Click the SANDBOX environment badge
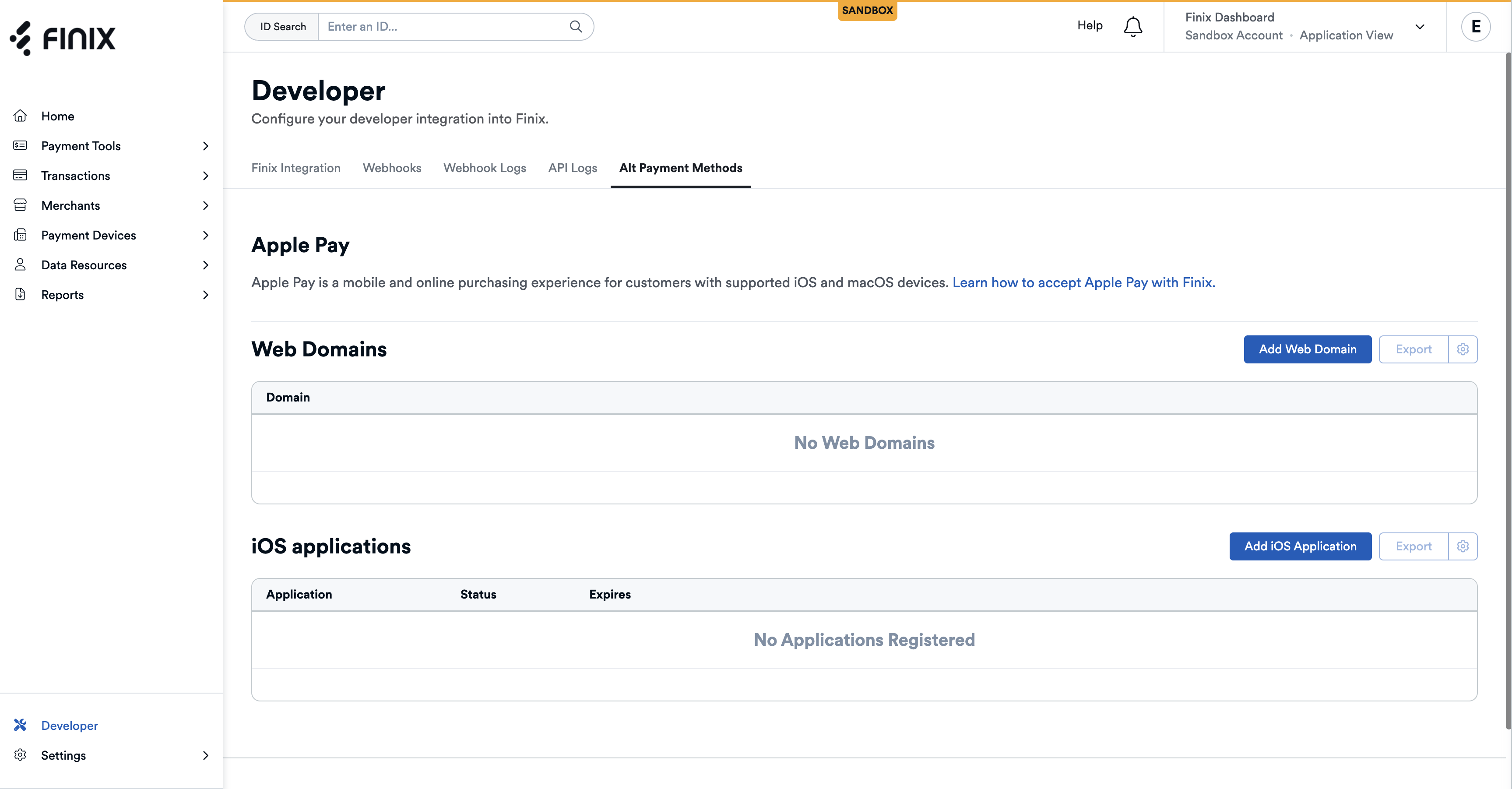Screen dimensions: 1512x789 [x=867, y=11]
